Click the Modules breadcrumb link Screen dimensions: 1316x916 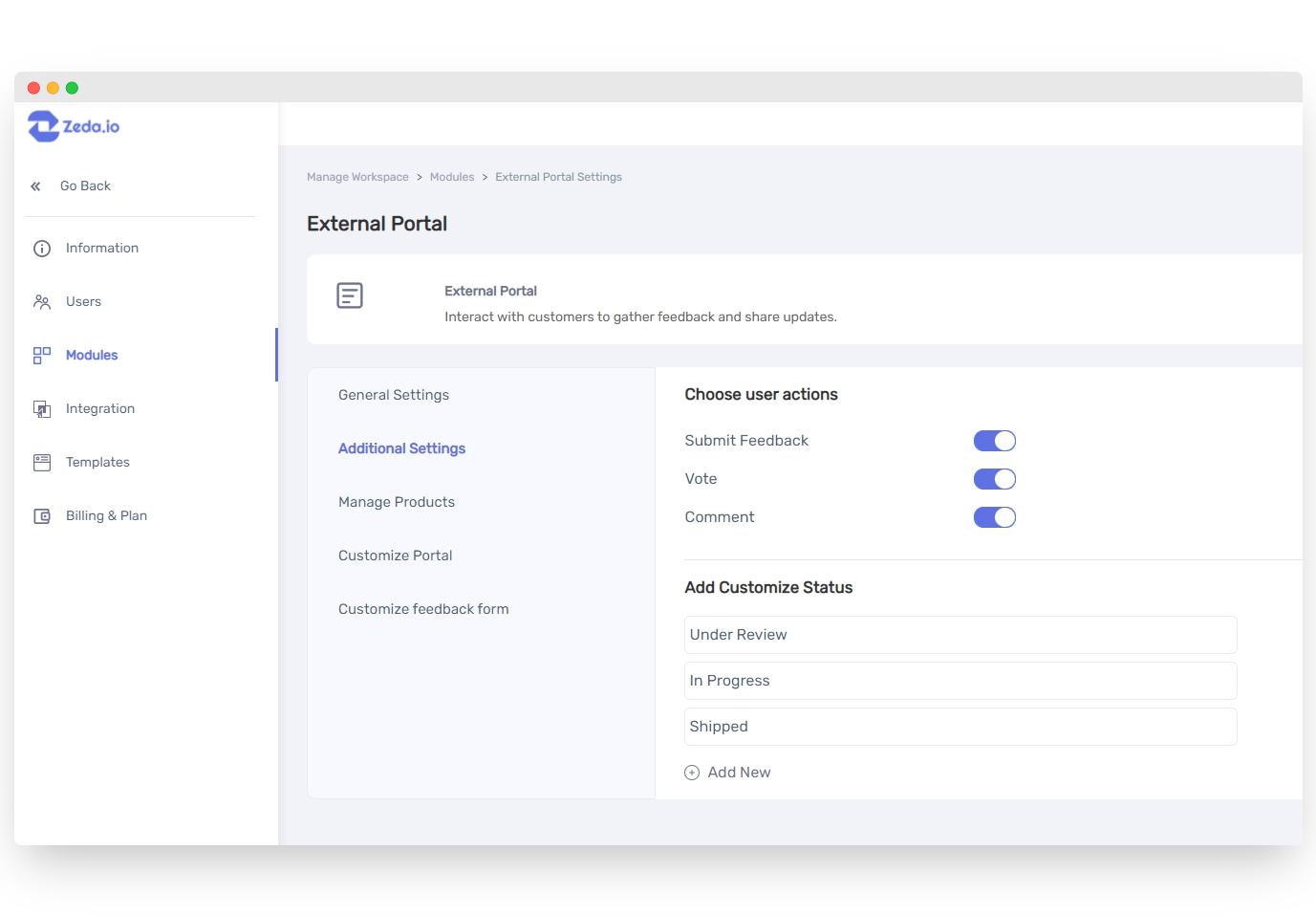coord(451,176)
